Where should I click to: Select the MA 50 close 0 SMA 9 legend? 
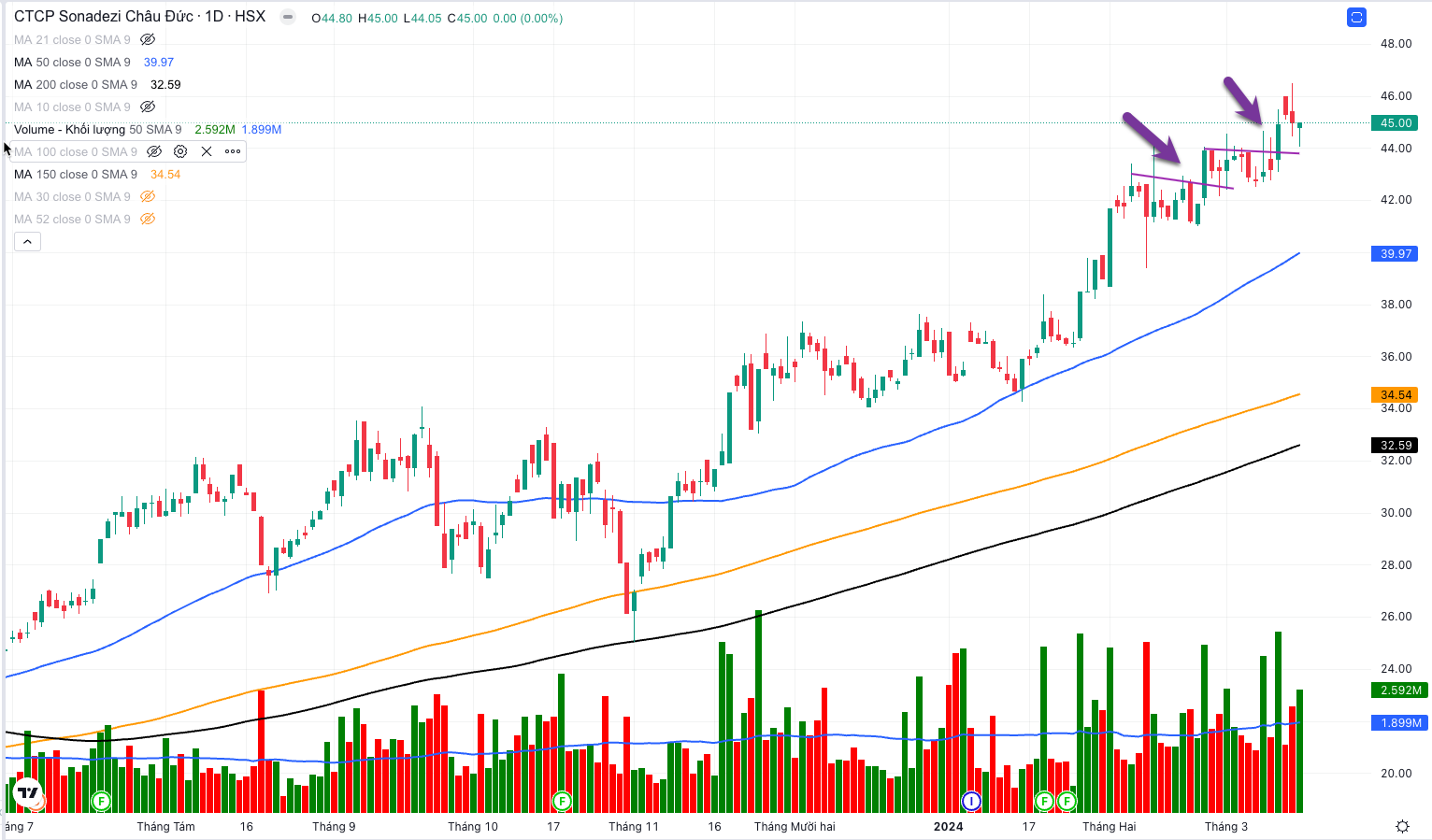coord(72,62)
